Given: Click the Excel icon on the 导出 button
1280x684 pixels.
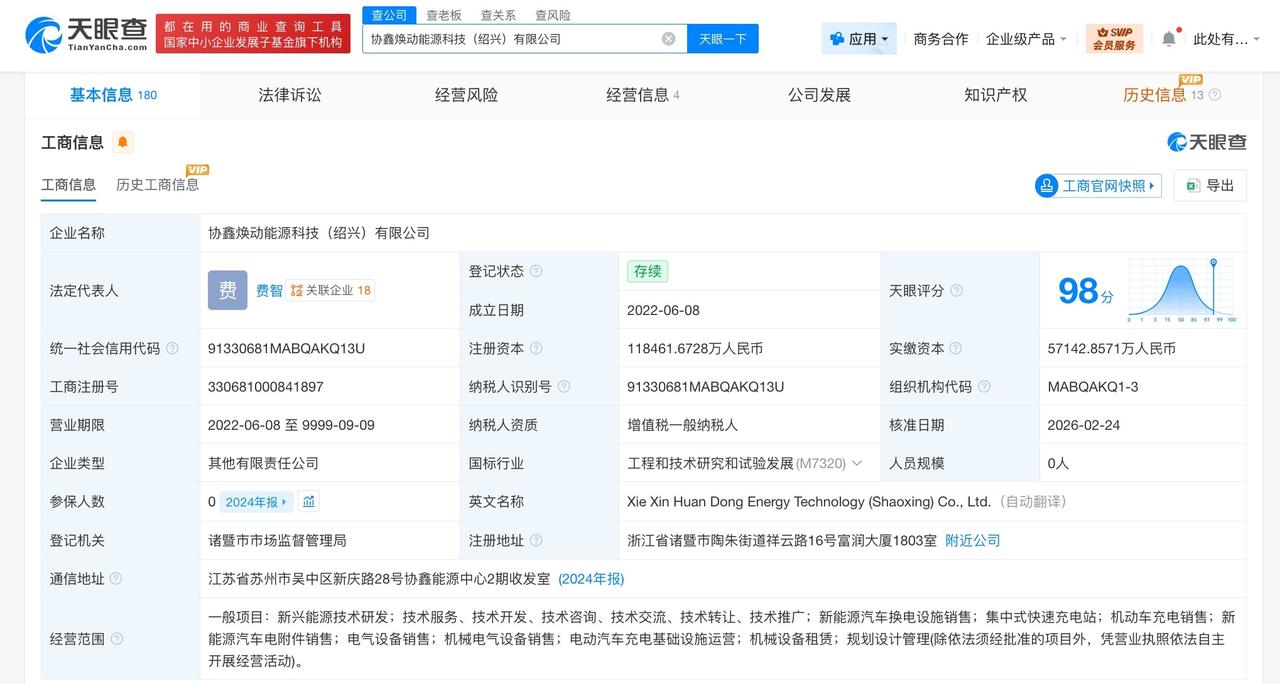Looking at the screenshot, I should click(x=1190, y=185).
